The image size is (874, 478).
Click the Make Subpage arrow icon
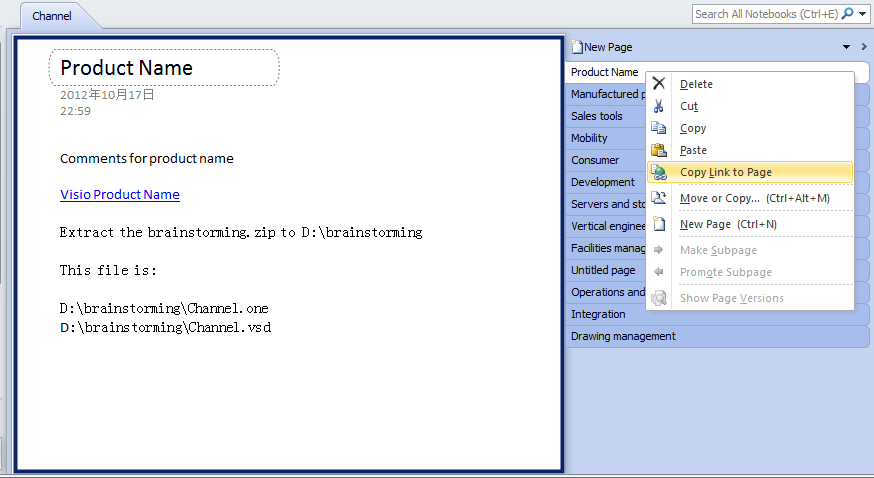click(659, 250)
